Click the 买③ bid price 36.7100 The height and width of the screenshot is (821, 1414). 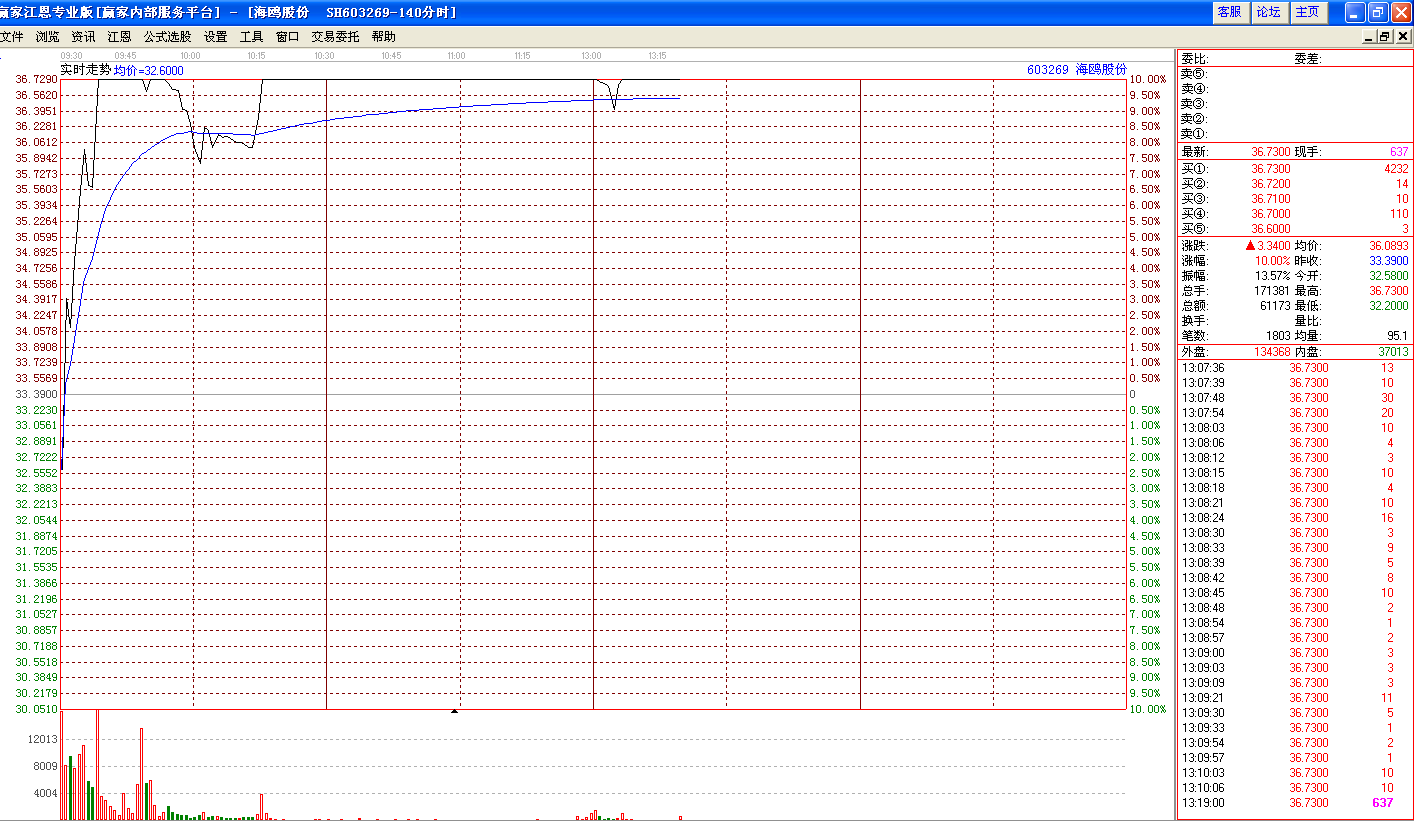pos(1271,199)
